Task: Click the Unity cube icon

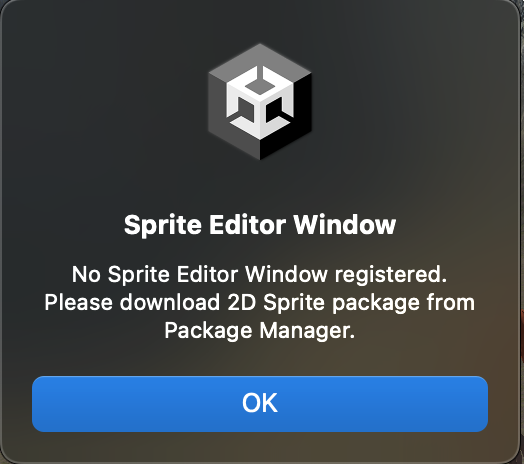Action: [x=260, y=102]
